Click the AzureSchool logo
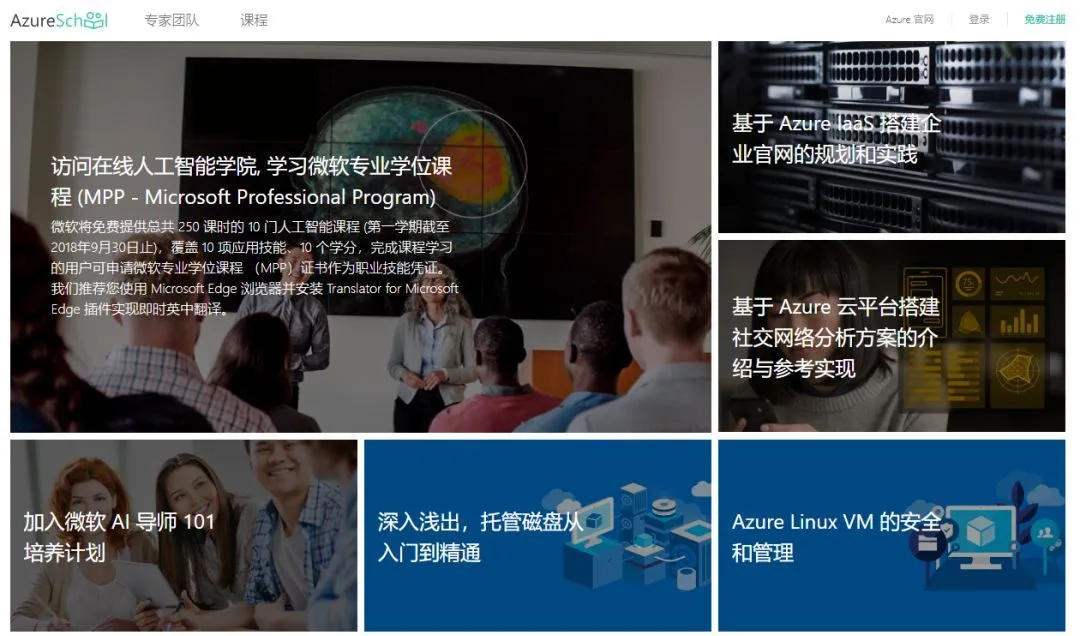The width and height of the screenshot is (1080, 636). pyautogui.click(x=59, y=20)
